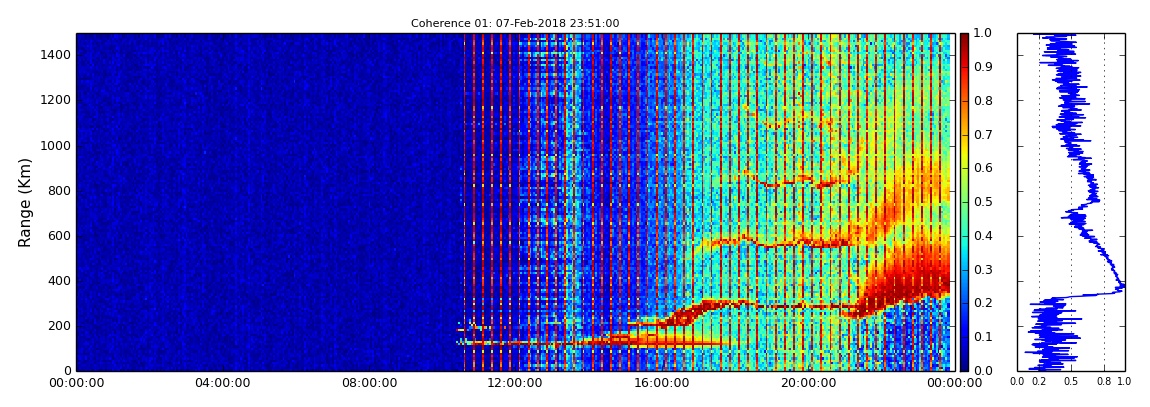Select the 1200 range tick label
1150x407 pixels.
point(56,100)
